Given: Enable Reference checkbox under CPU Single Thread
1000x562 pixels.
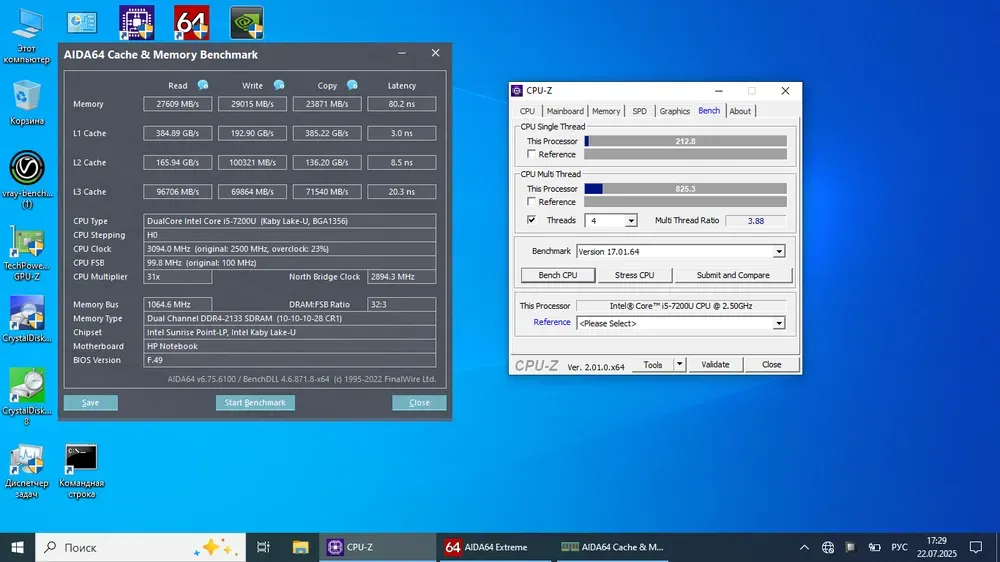Looking at the screenshot, I should (532, 154).
